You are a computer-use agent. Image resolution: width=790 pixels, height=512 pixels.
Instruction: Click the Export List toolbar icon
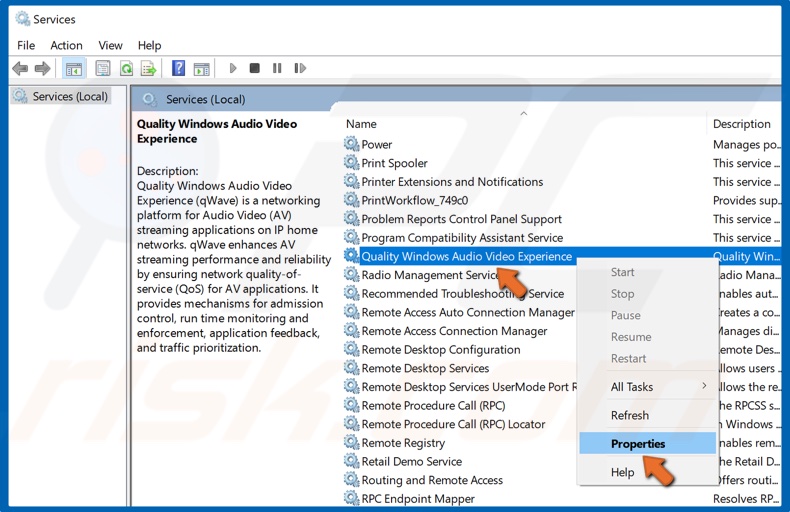[148, 69]
